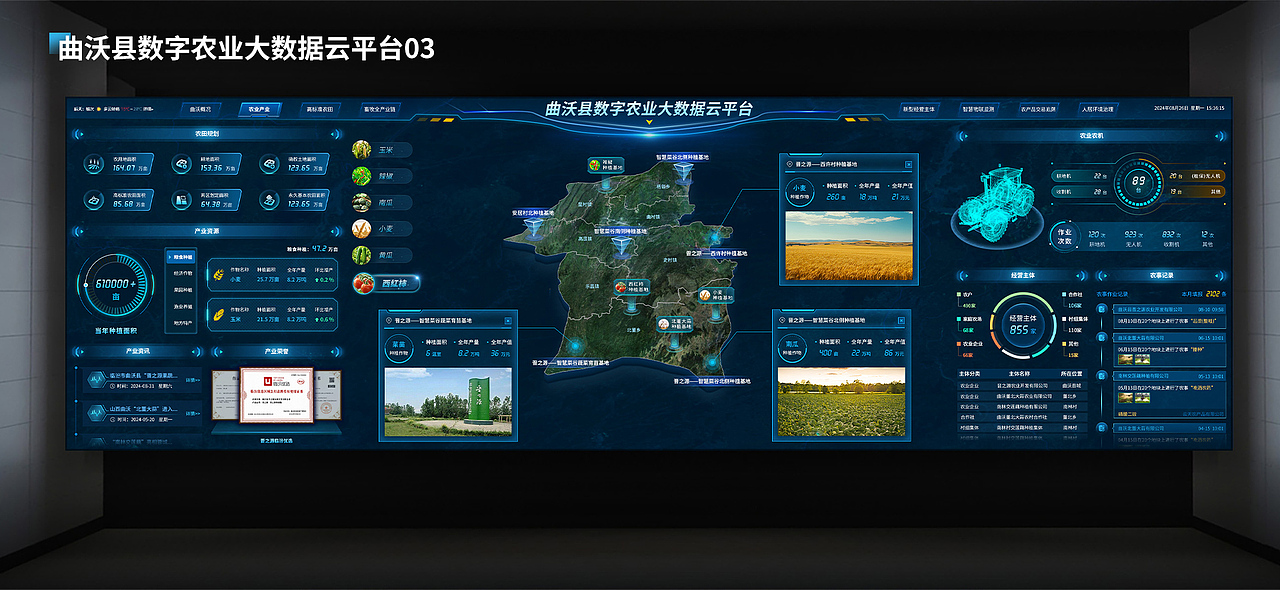Go to the 智慧物联监测 tab

(x=978, y=108)
